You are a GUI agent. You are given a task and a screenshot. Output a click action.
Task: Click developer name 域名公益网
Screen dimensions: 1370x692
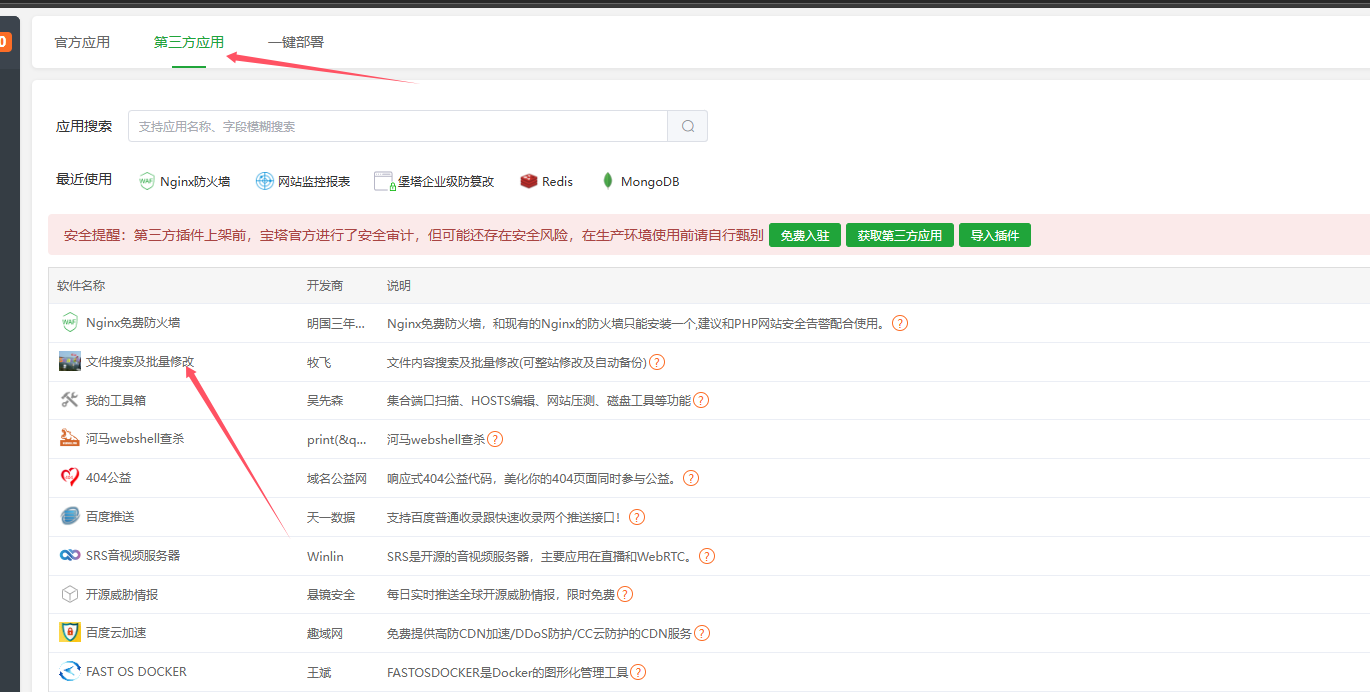pos(337,478)
